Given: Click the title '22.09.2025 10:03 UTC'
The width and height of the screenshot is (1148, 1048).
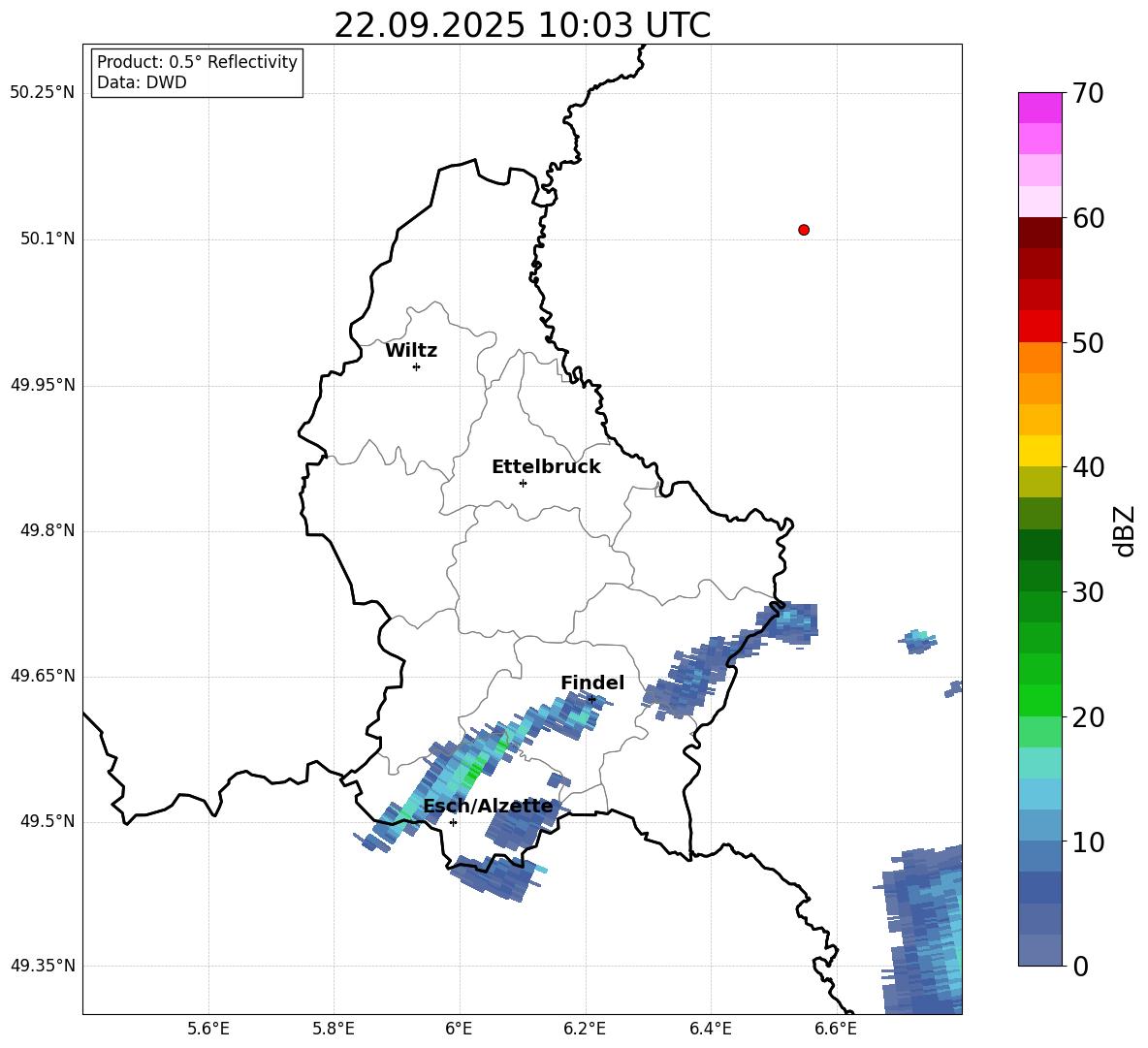Looking at the screenshot, I should [522, 25].
